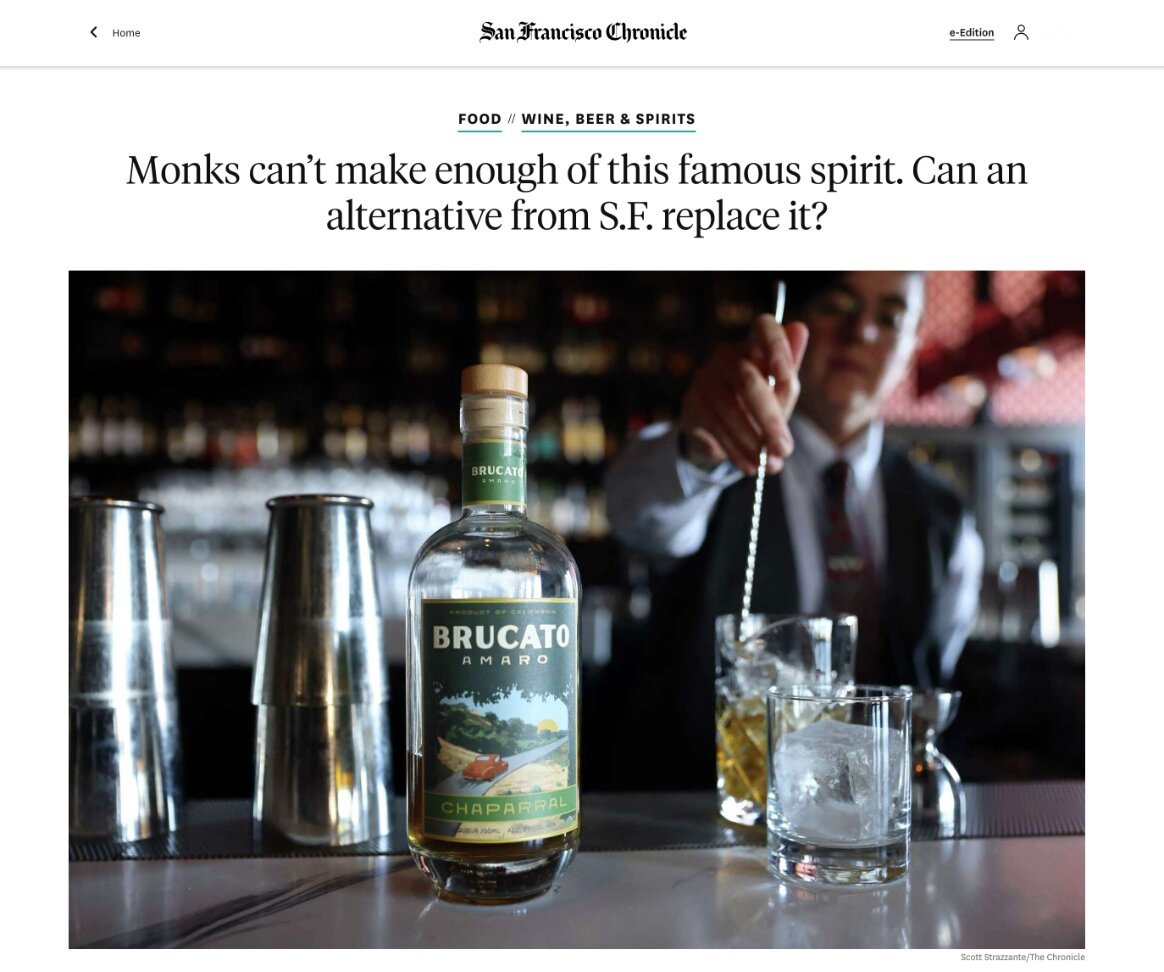Image resolution: width=1164 pixels, height=972 pixels.
Task: Go to the San Francisco Chronicle logo homepage
Action: [x=583, y=32]
